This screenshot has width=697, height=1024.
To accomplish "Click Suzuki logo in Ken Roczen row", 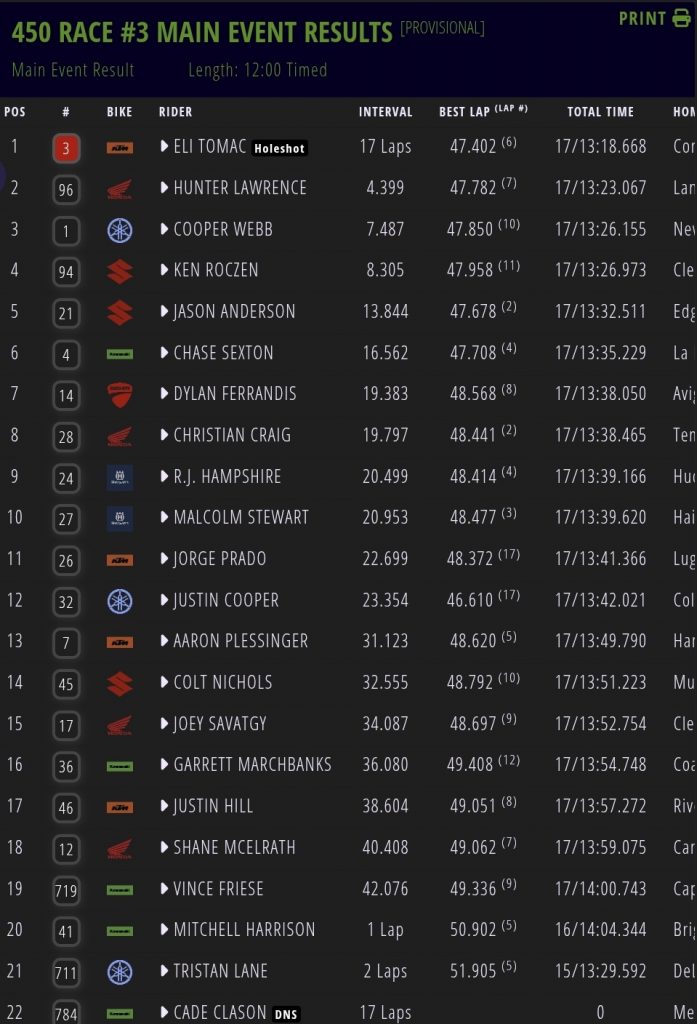I will [119, 271].
